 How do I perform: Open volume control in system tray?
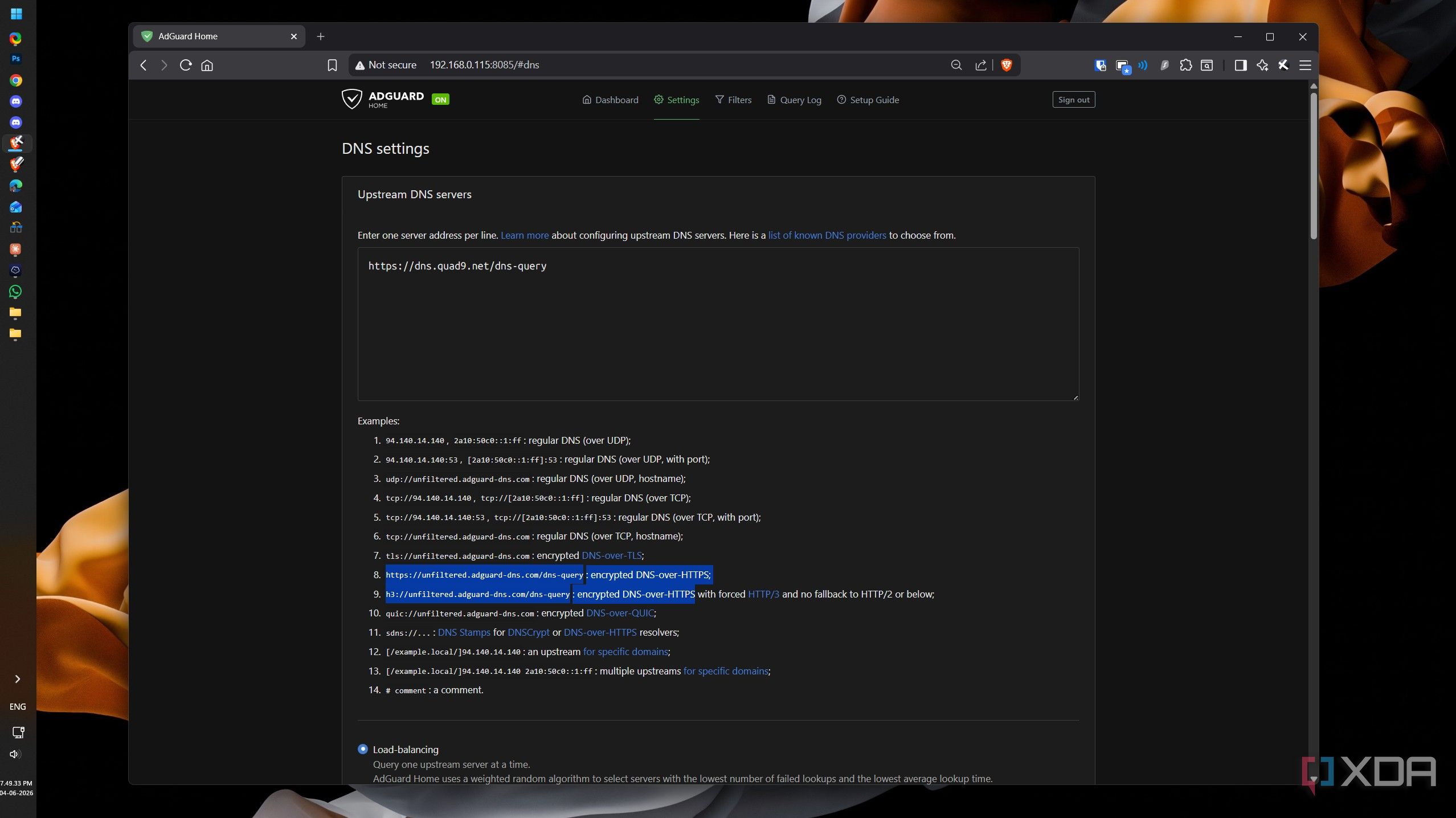coord(15,754)
